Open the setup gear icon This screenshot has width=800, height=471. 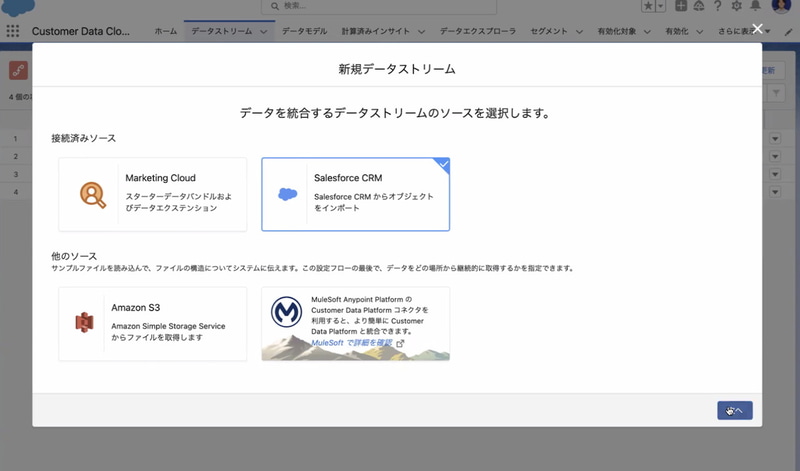click(x=737, y=6)
